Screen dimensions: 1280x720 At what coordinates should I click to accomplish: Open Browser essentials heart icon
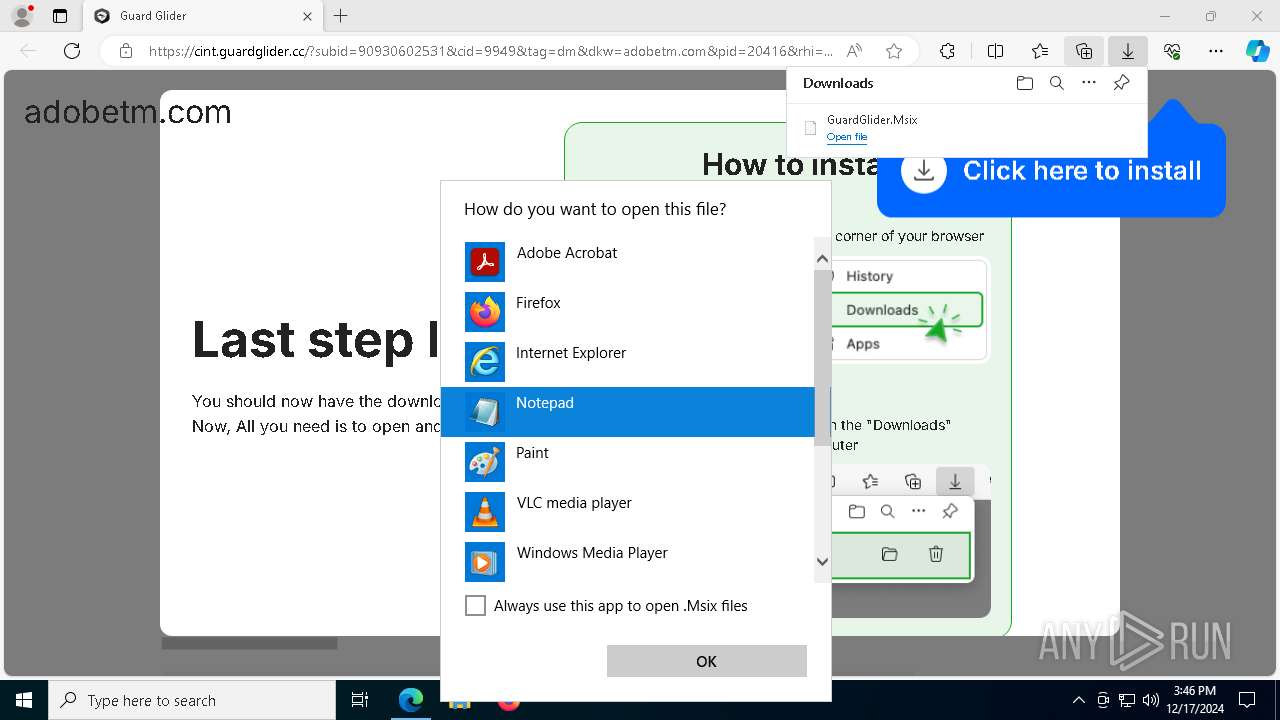coord(1172,51)
